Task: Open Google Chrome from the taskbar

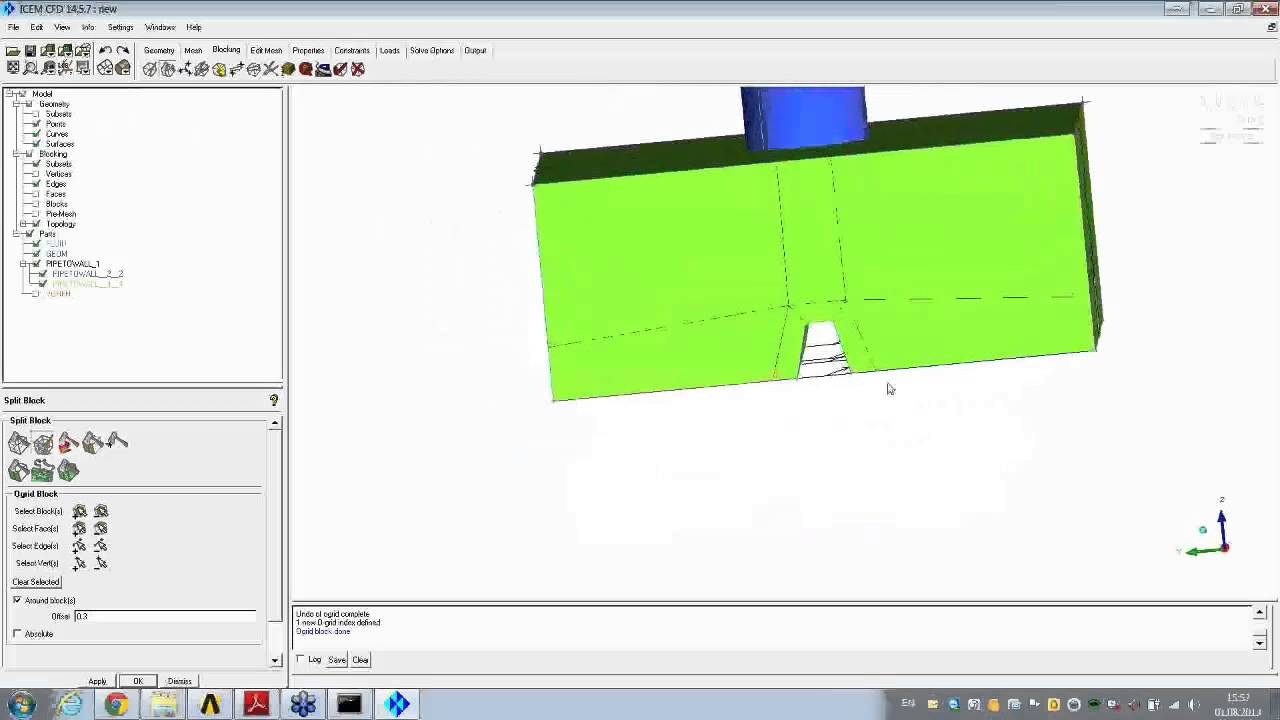Action: tap(116, 704)
